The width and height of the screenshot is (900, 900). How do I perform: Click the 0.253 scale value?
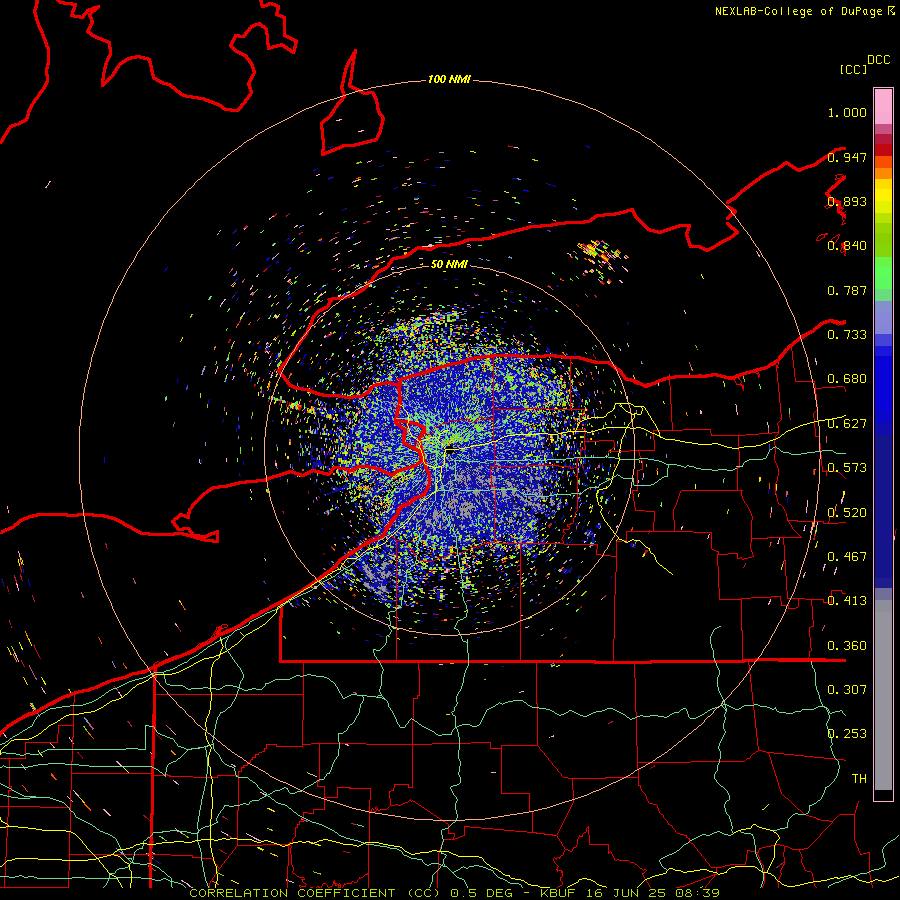[847, 734]
